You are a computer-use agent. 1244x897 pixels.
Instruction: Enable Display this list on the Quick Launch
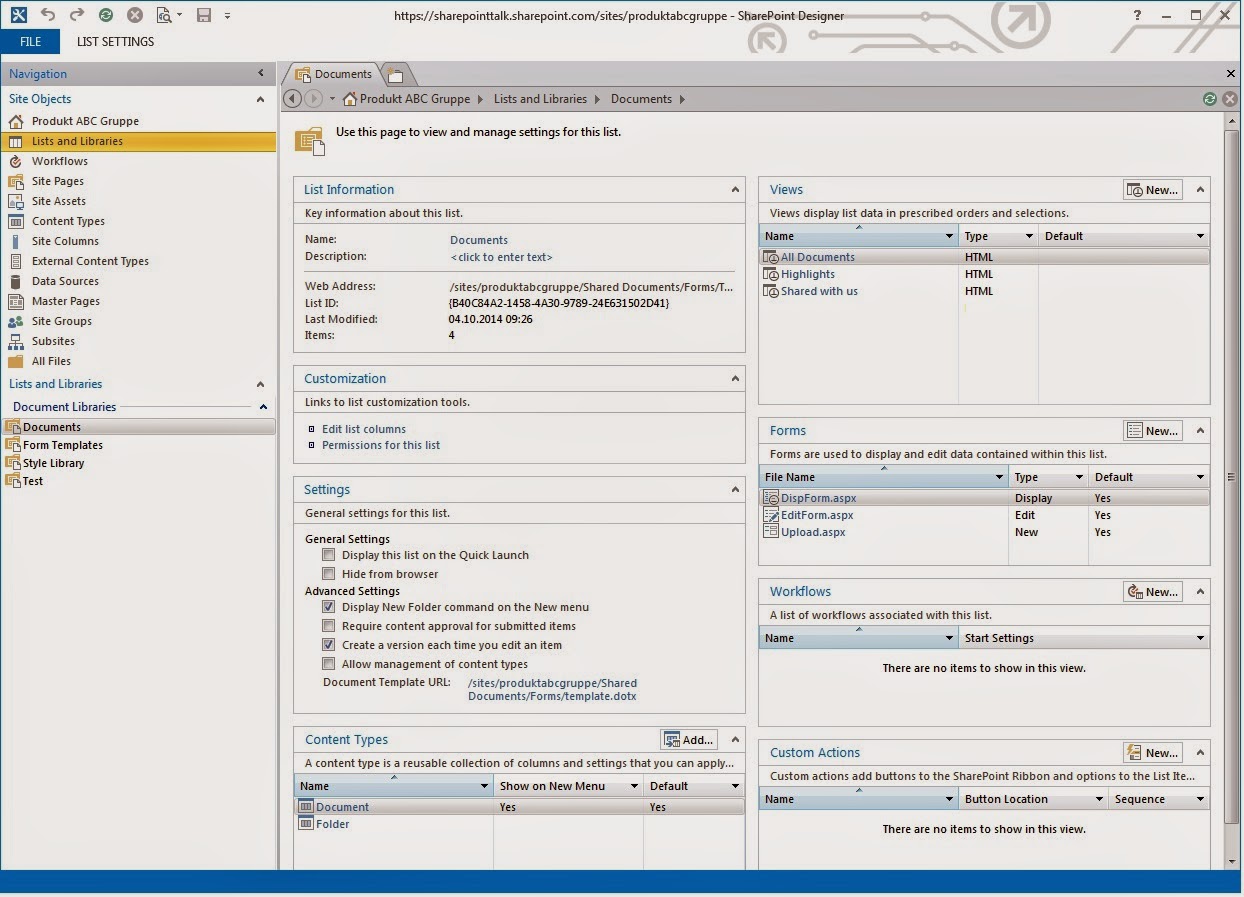click(329, 555)
